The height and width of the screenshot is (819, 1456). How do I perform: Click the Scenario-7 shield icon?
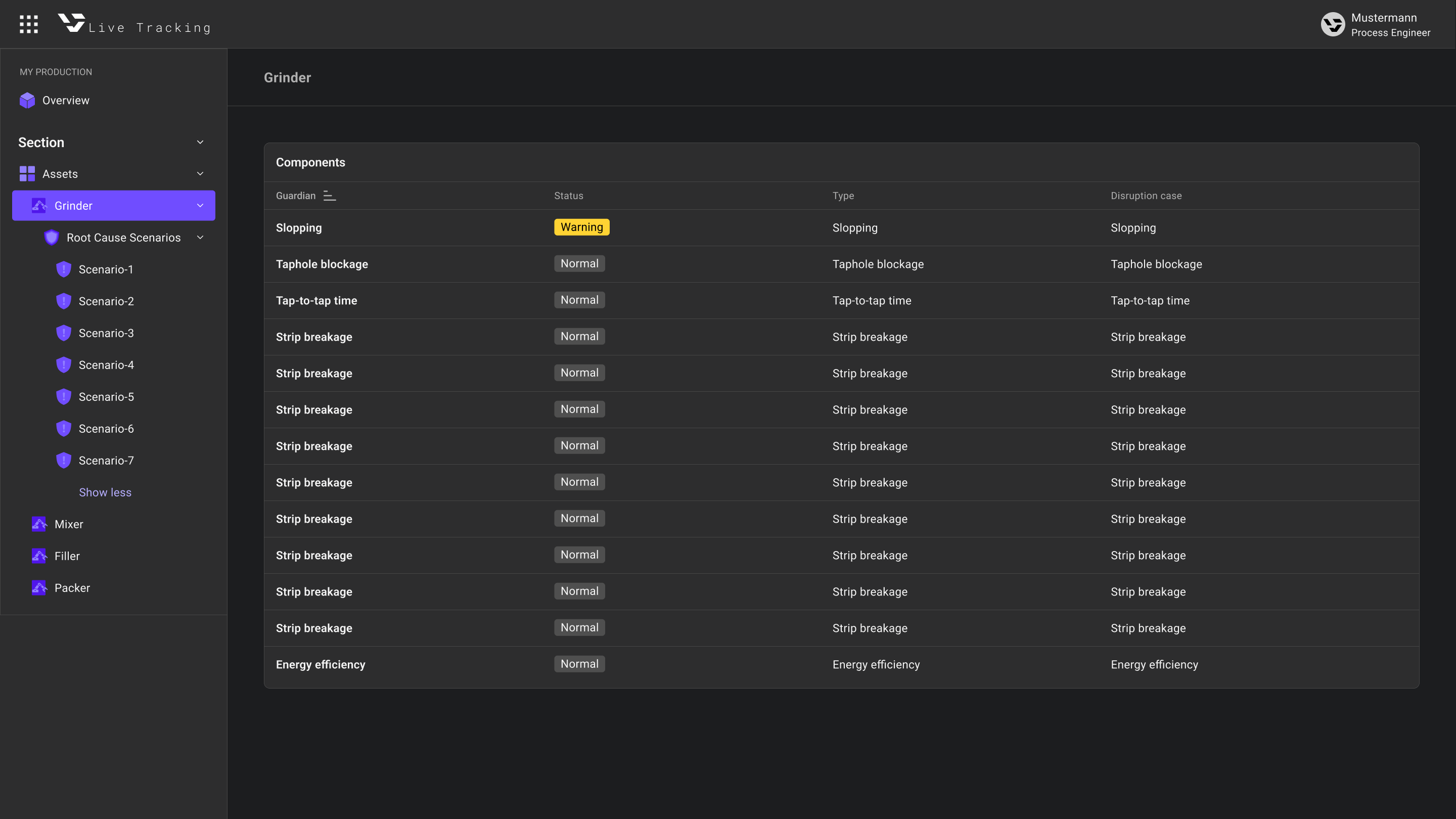63,460
